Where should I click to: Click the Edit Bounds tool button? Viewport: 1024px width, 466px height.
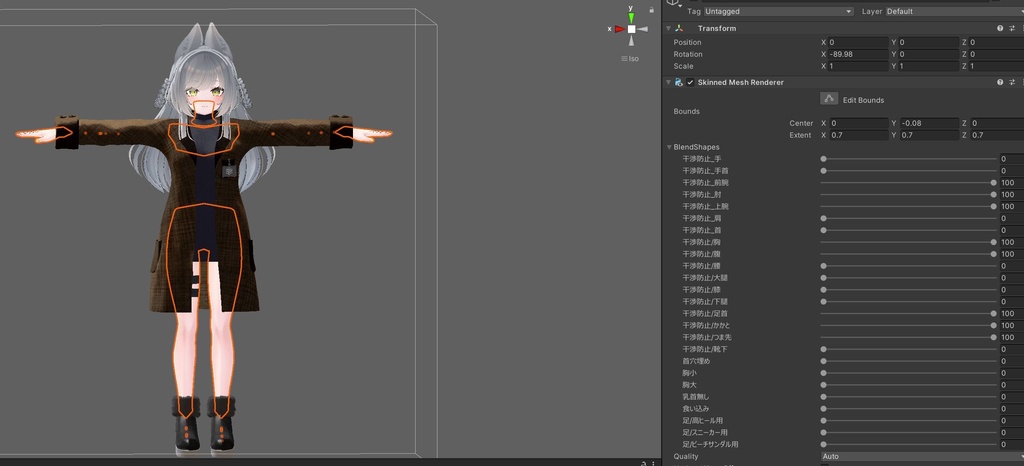point(829,99)
